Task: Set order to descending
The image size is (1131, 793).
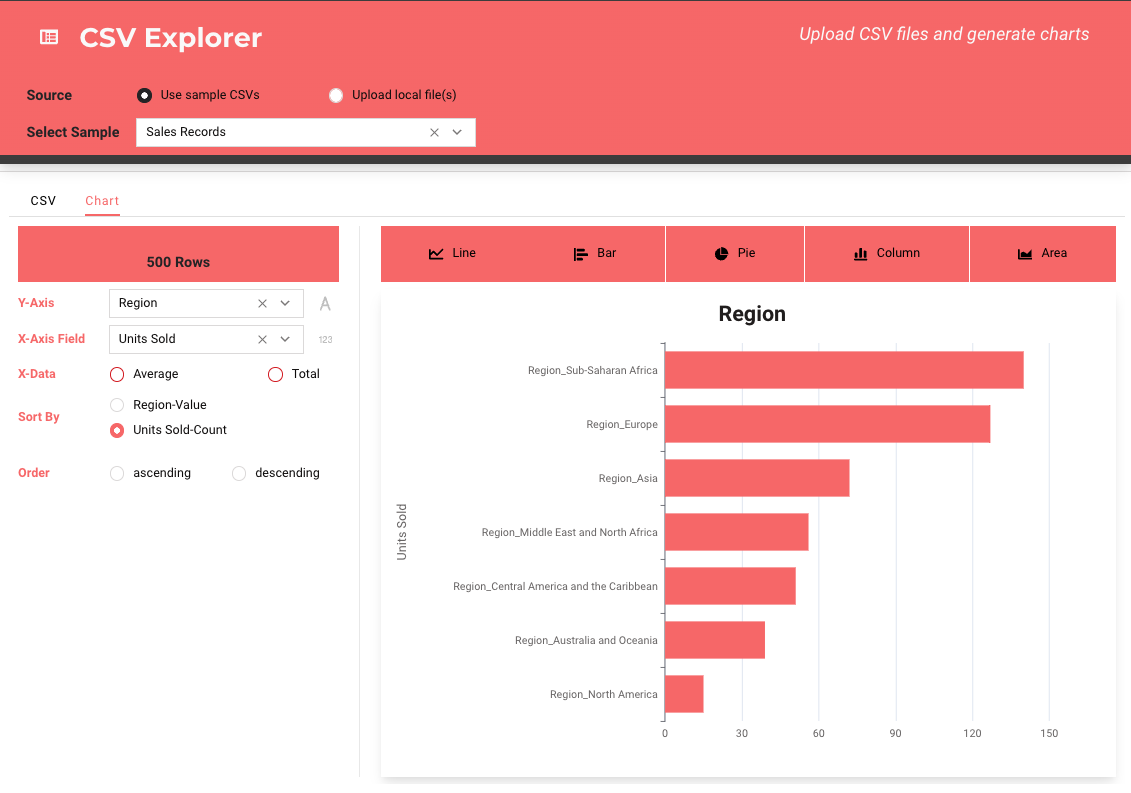Action: pyautogui.click(x=239, y=473)
